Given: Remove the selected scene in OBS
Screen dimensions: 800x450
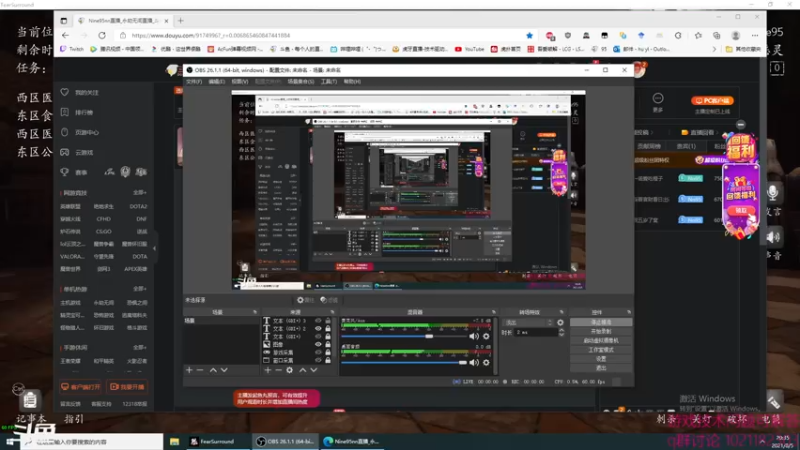Looking at the screenshot, I should click(x=200, y=370).
